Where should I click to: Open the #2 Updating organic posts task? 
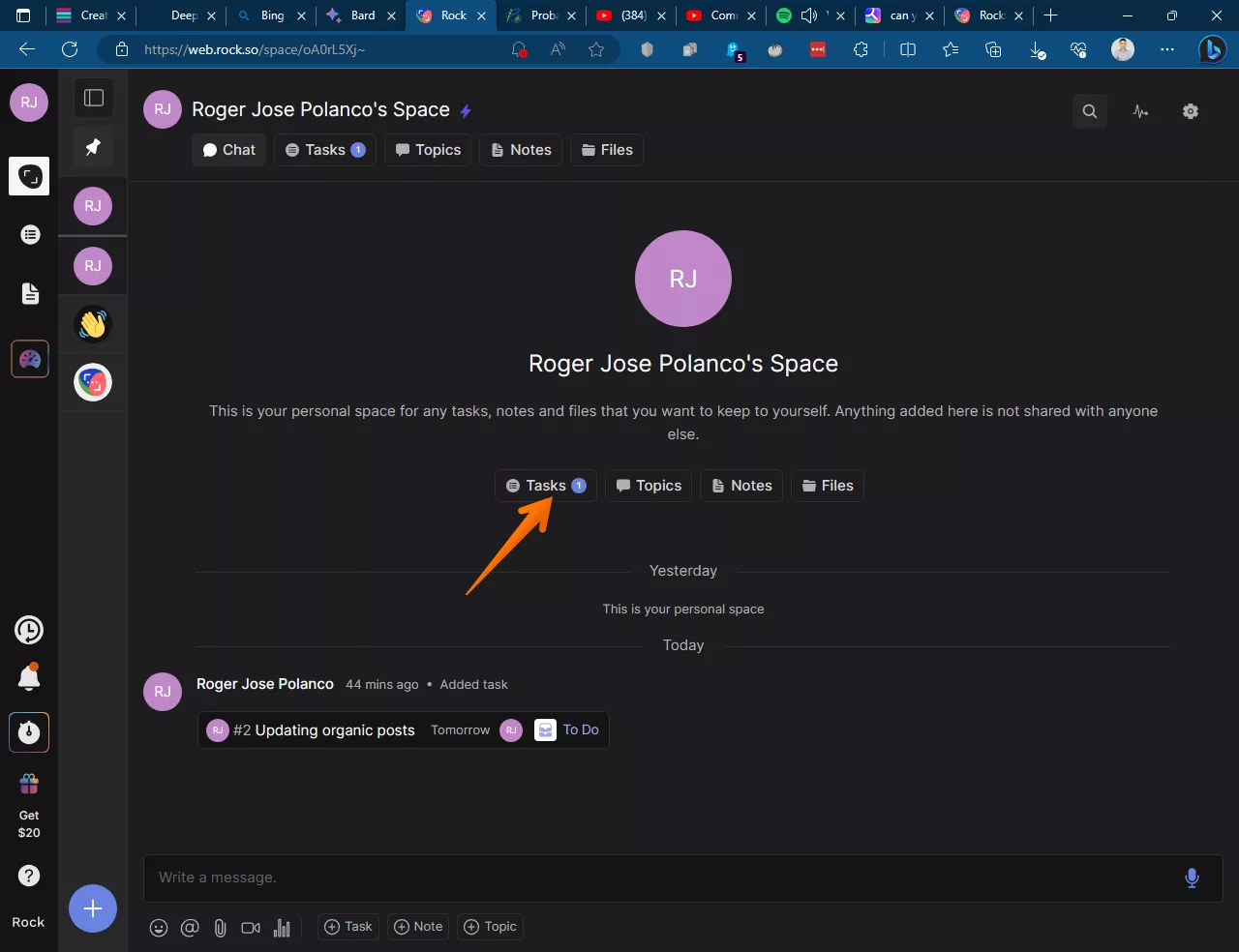(x=324, y=730)
